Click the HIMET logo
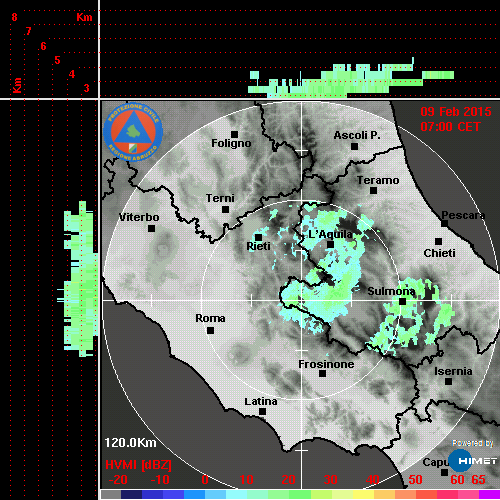The width and height of the screenshot is (500, 500). [473, 461]
